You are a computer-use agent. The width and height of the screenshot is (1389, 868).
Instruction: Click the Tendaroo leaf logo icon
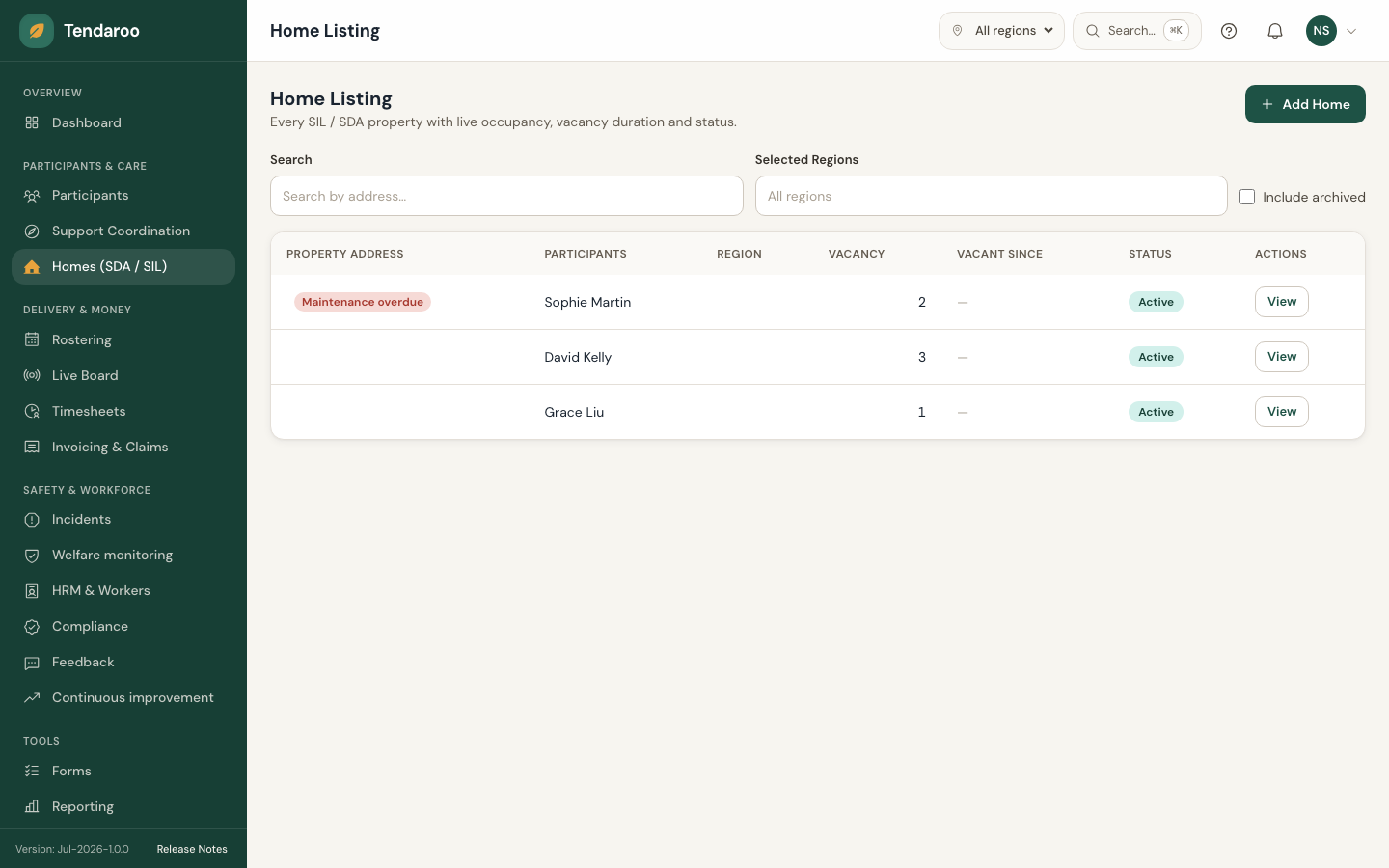coord(37,31)
